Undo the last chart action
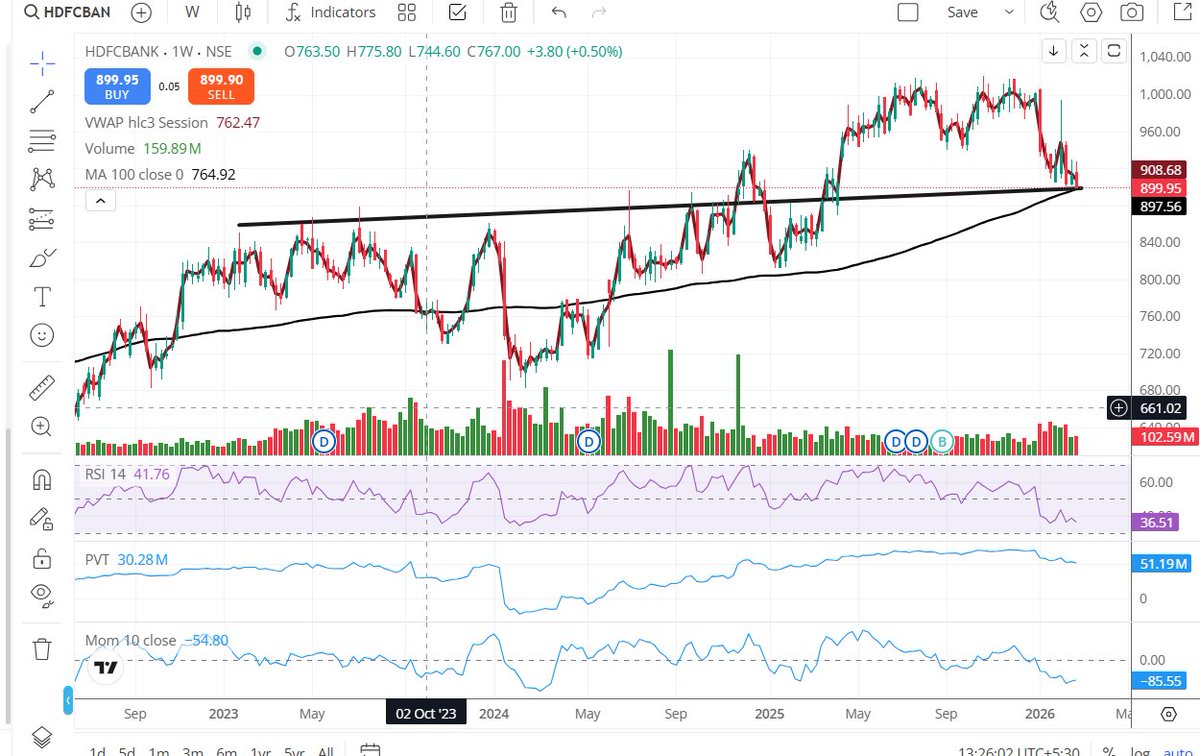 559,13
